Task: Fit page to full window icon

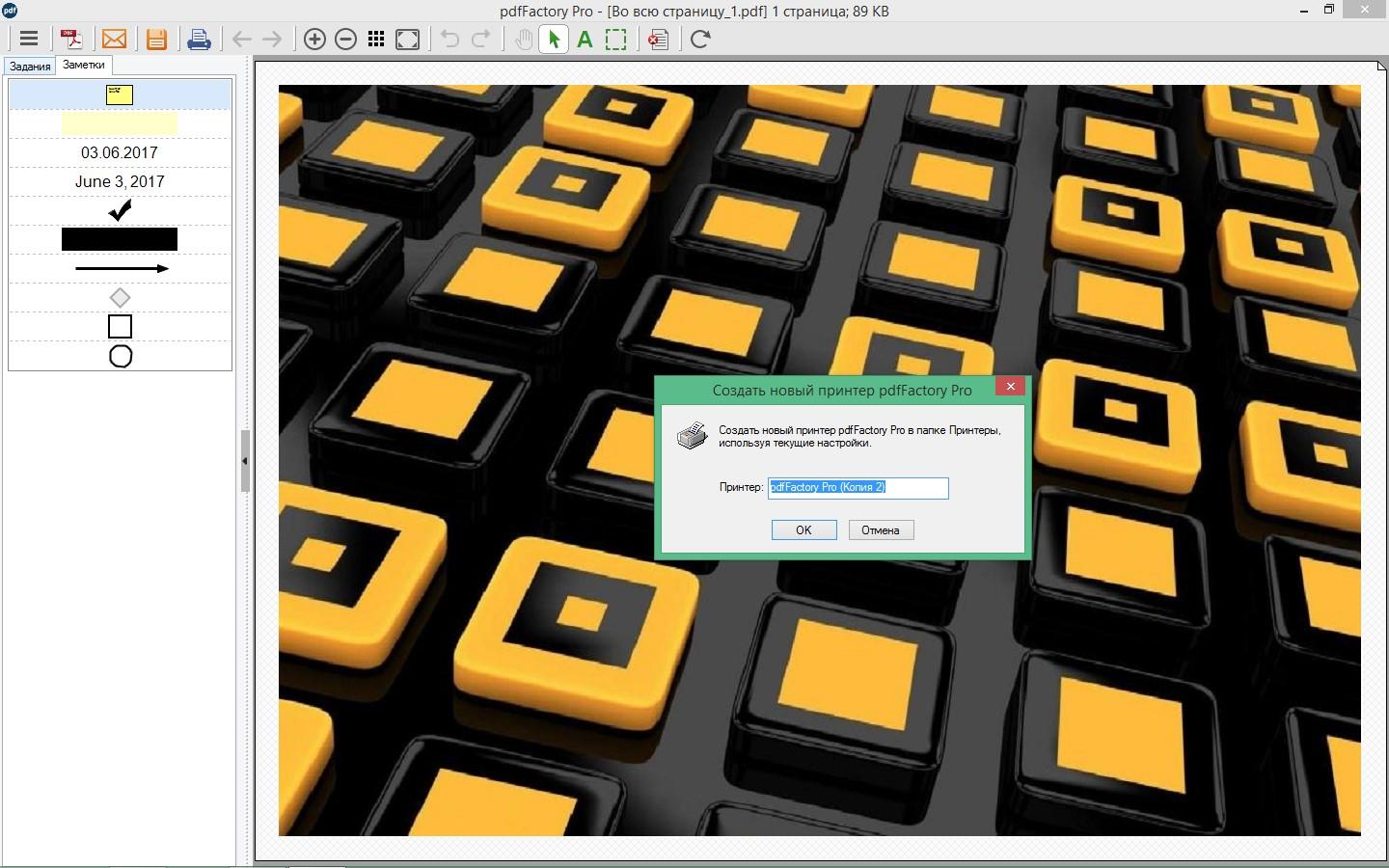Action: 408,40
